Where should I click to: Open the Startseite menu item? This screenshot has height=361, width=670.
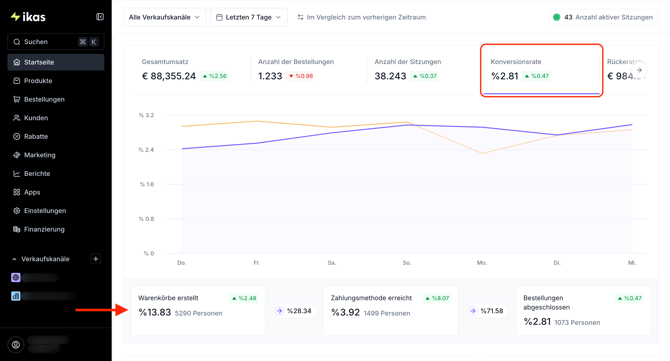(56, 62)
